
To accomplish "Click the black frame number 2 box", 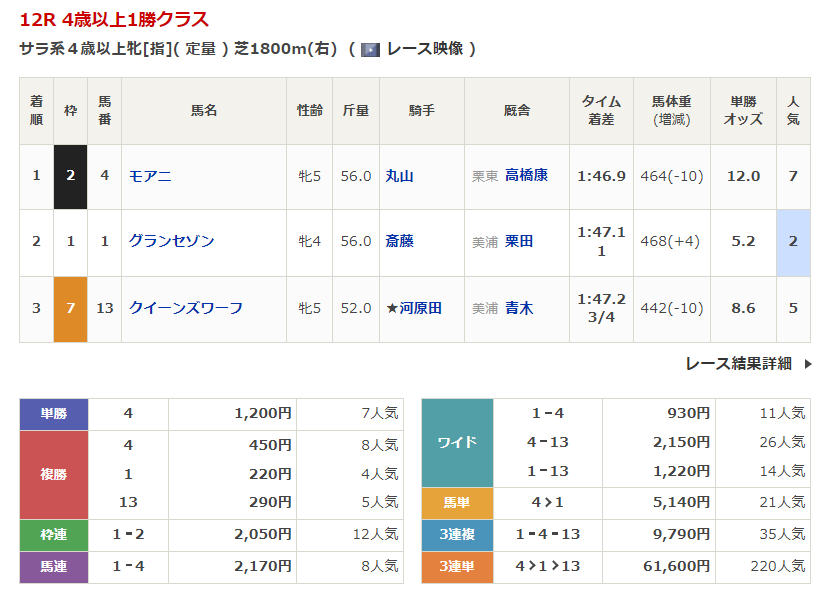I will click(x=70, y=176).
